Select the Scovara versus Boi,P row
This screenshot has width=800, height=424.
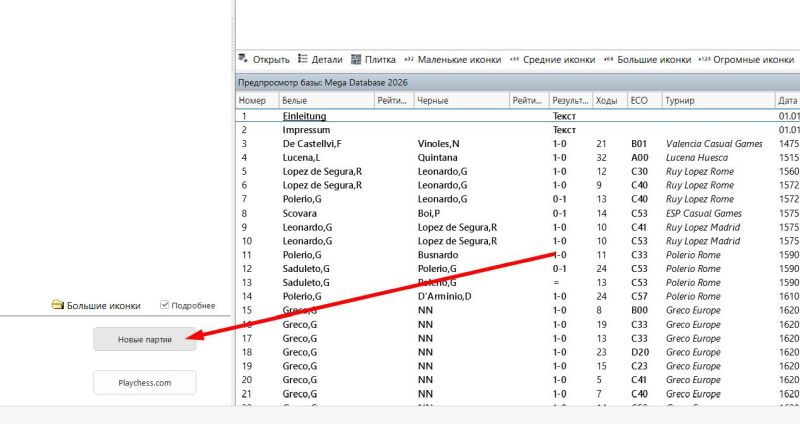click(518, 213)
